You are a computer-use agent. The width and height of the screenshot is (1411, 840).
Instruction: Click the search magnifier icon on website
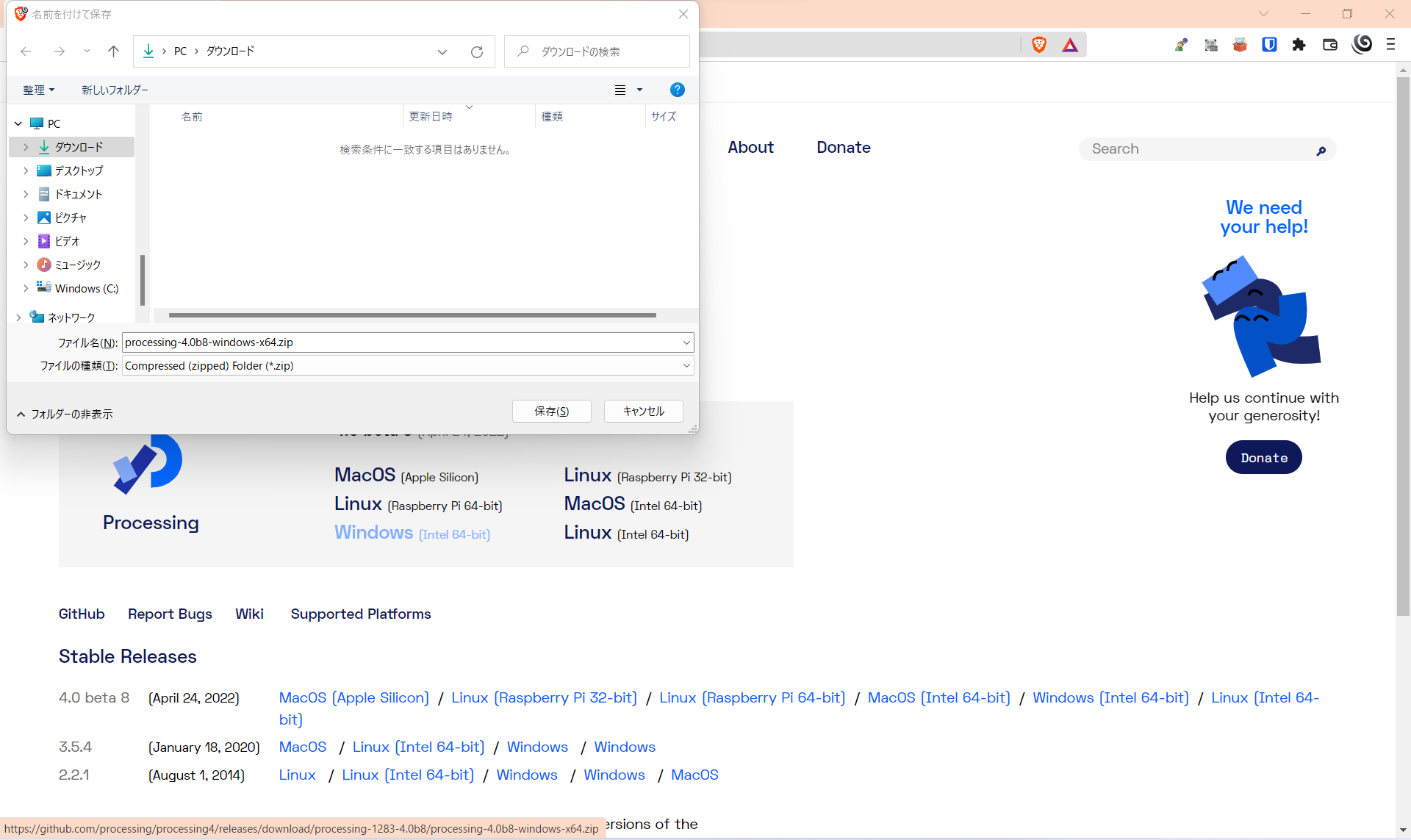tap(1321, 151)
